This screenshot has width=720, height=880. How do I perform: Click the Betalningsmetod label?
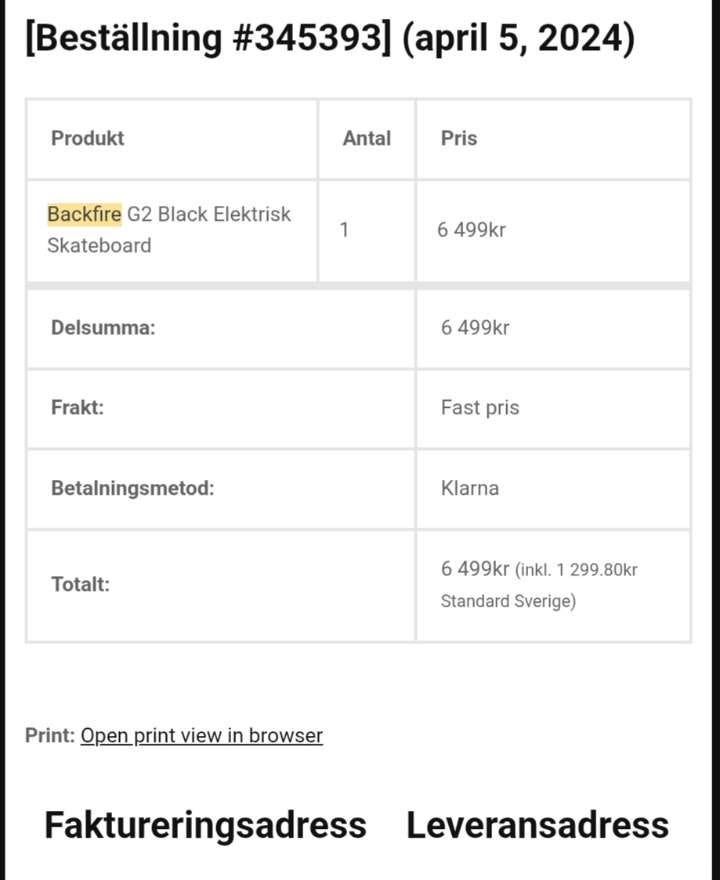132,489
